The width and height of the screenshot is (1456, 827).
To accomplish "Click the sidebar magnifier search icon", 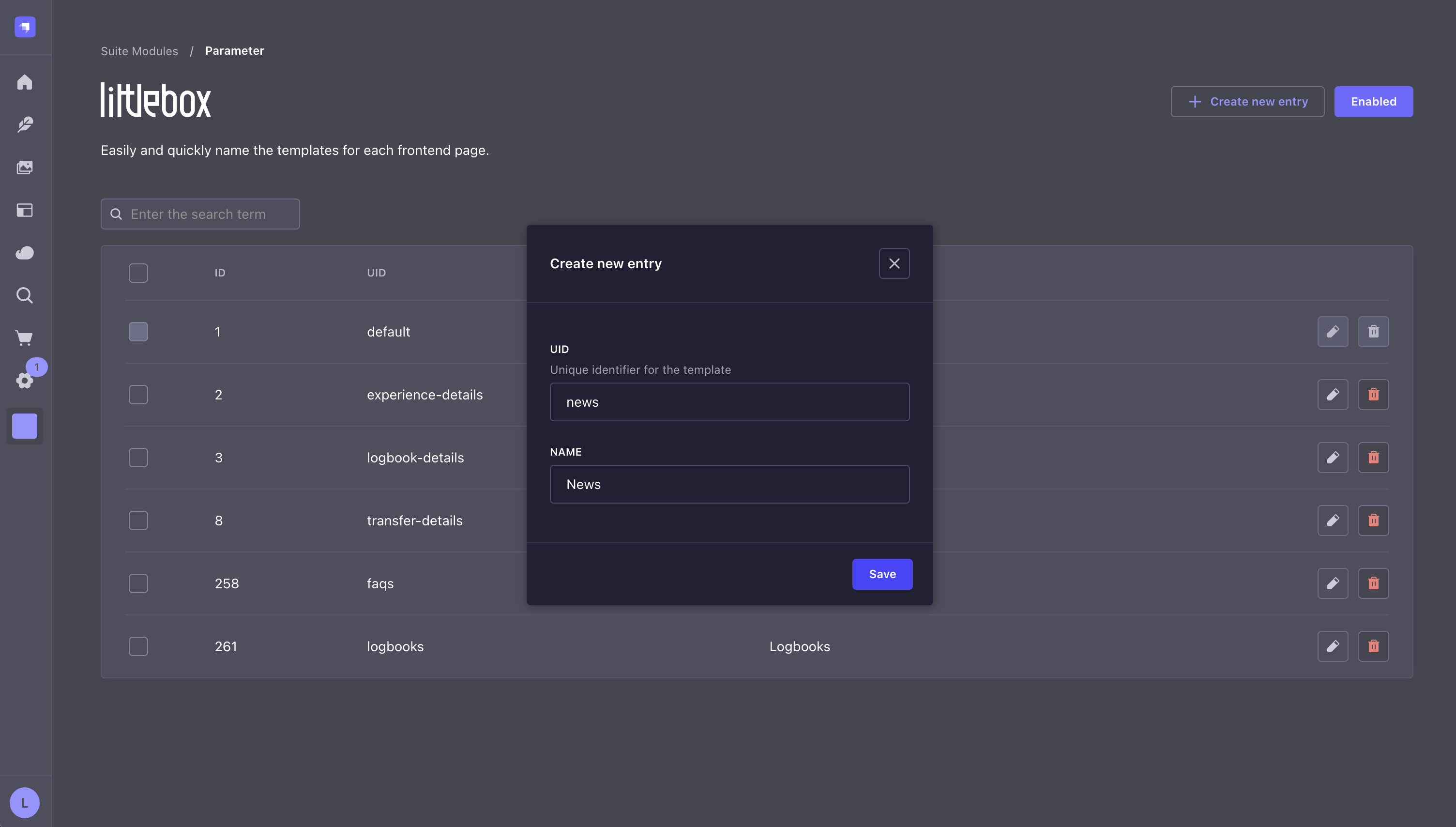I will coord(24,295).
